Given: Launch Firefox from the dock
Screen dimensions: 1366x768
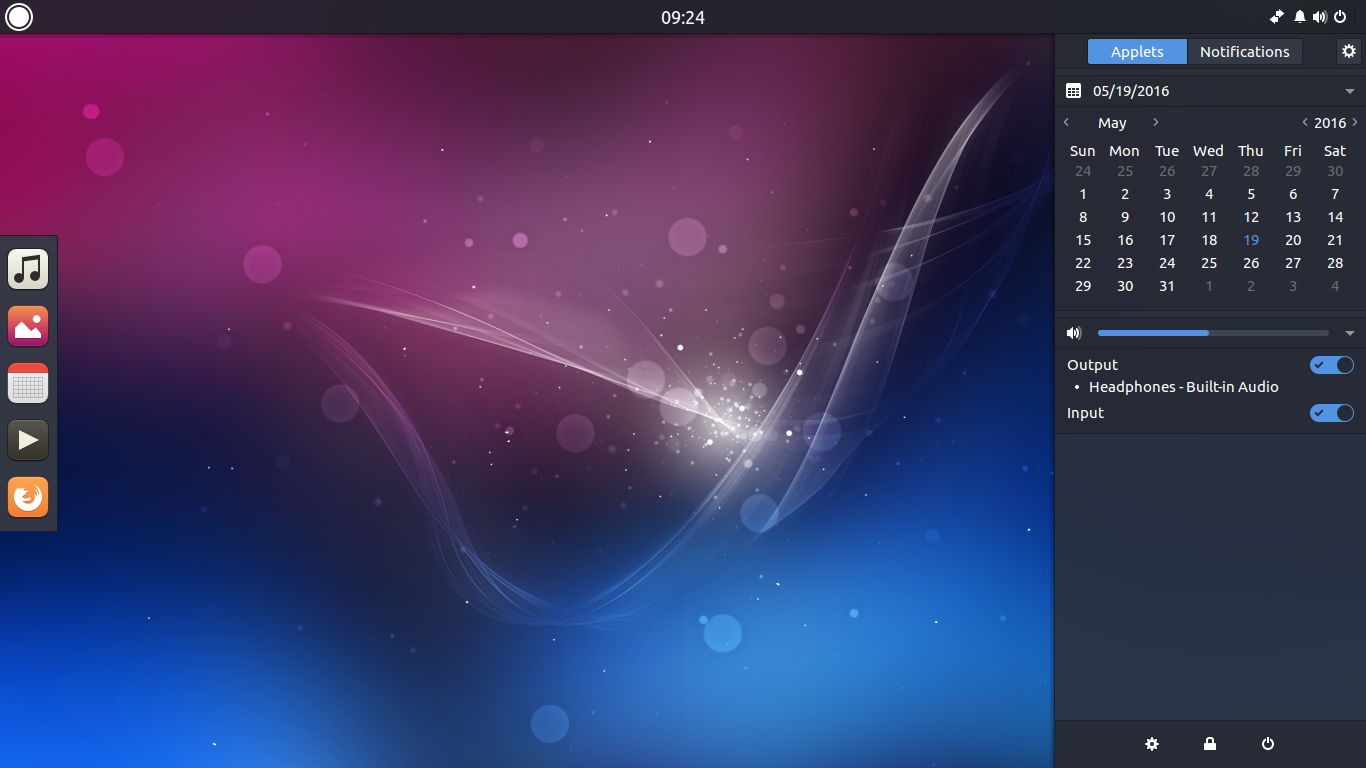Looking at the screenshot, I should [27, 497].
